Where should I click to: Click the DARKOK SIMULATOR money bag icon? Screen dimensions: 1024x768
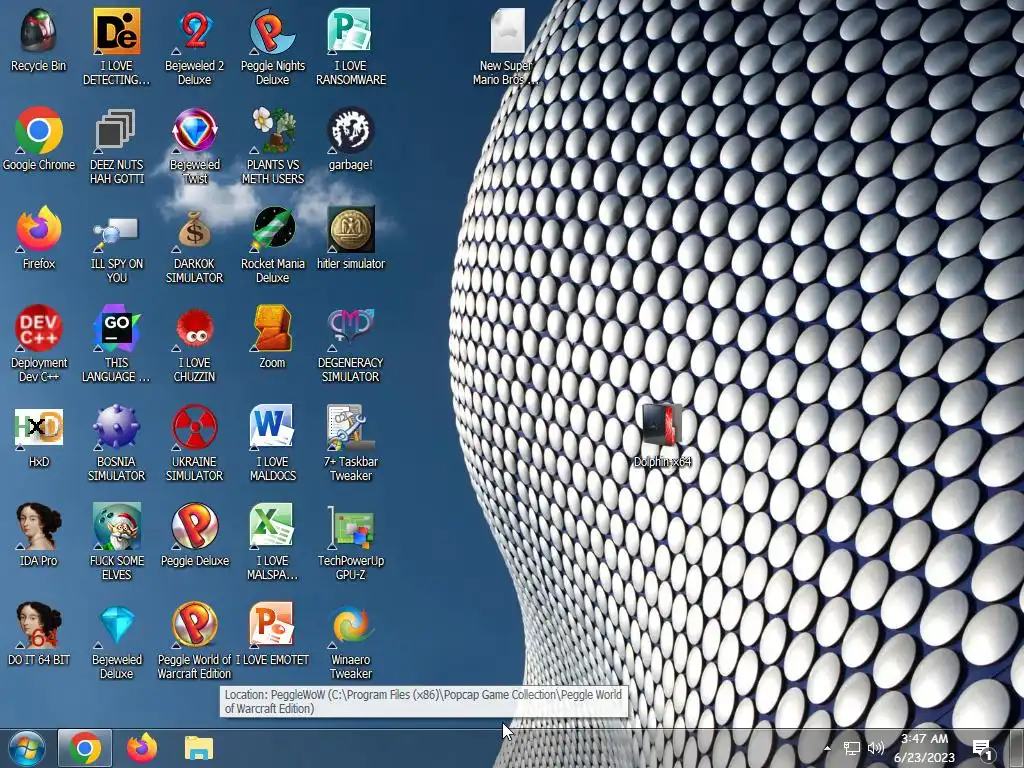195,229
